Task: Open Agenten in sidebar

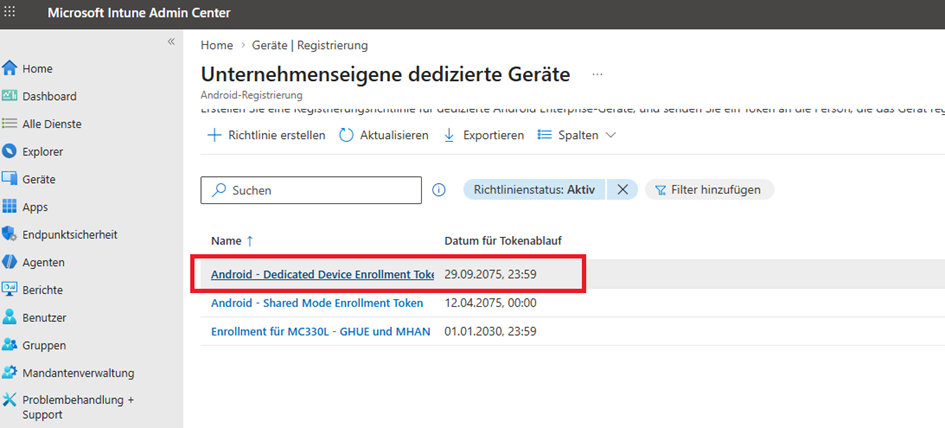Action: [43, 262]
